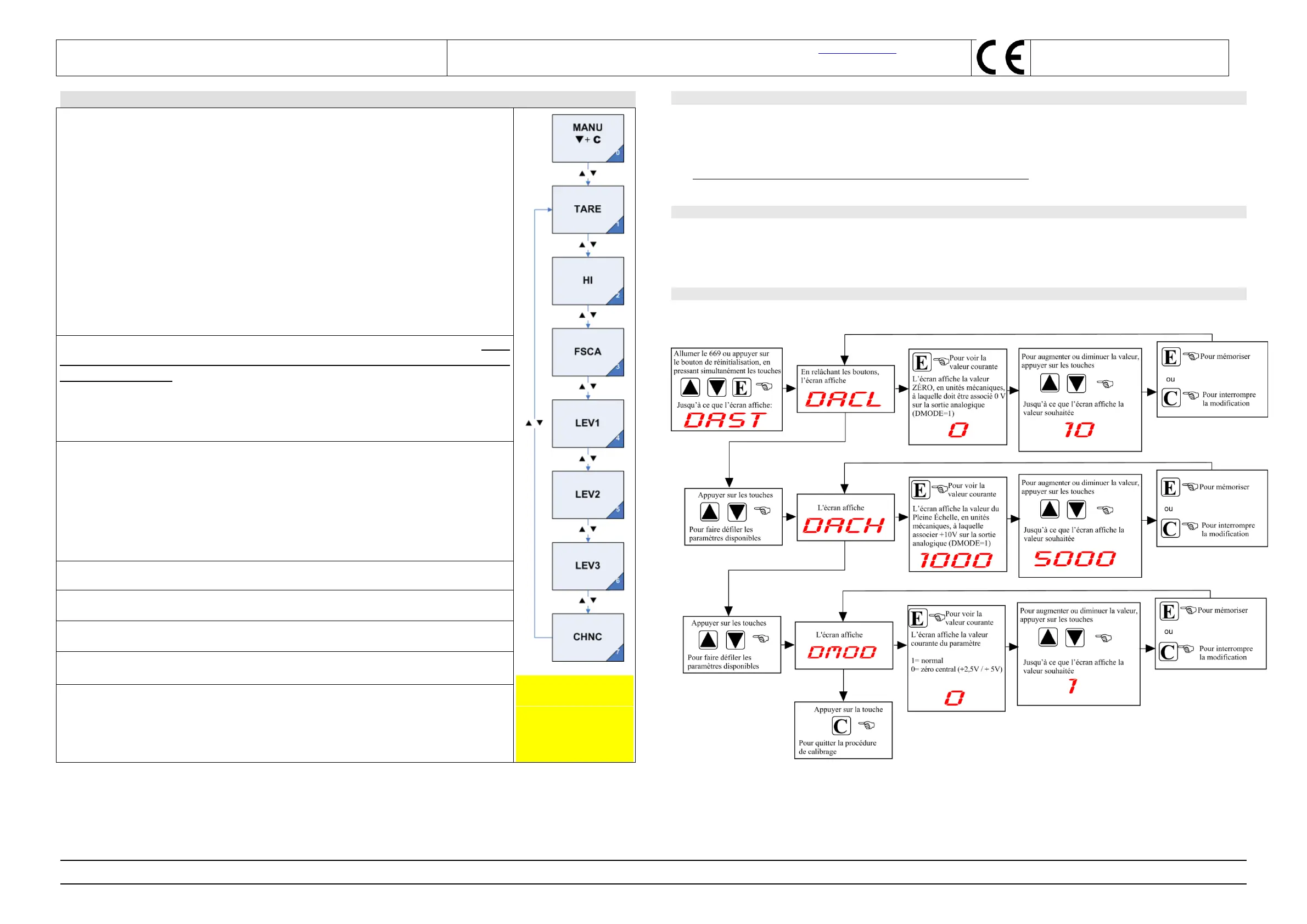Select the CHNC block
Image resolution: width=1307 pixels, height=924 pixels.
pyautogui.click(x=587, y=636)
